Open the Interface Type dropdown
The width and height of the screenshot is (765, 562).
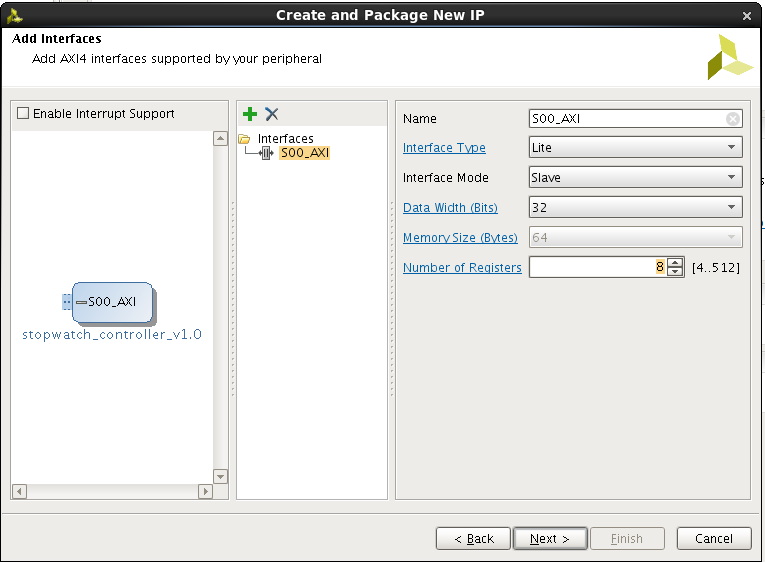636,147
